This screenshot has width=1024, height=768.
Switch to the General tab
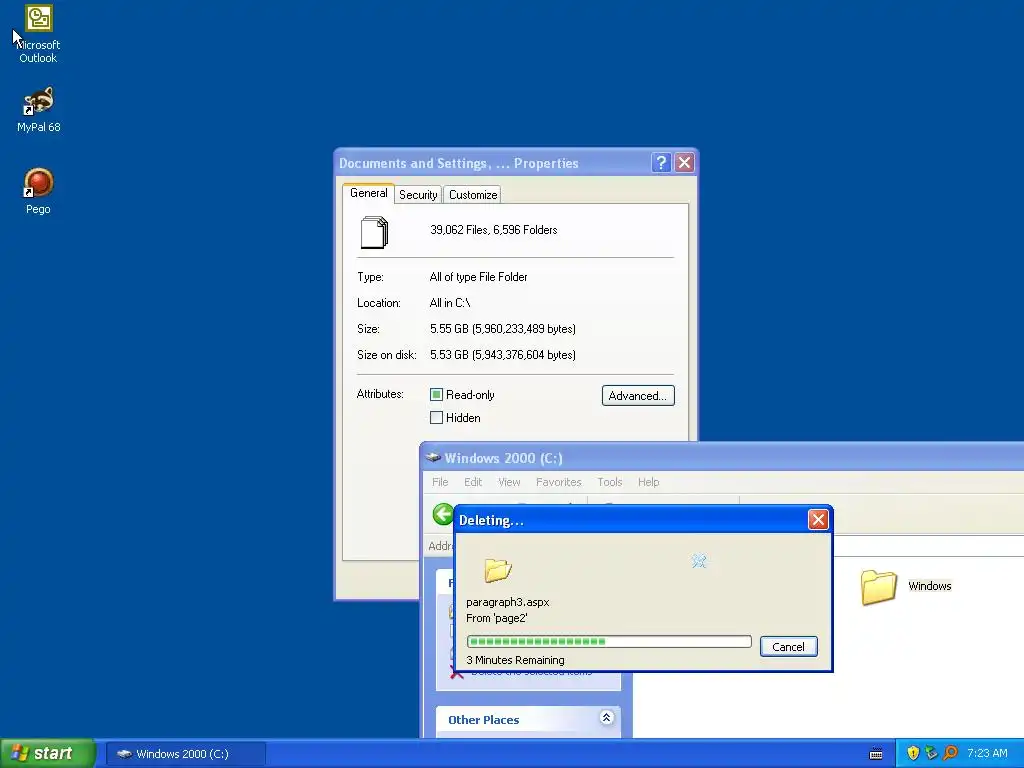(x=368, y=193)
